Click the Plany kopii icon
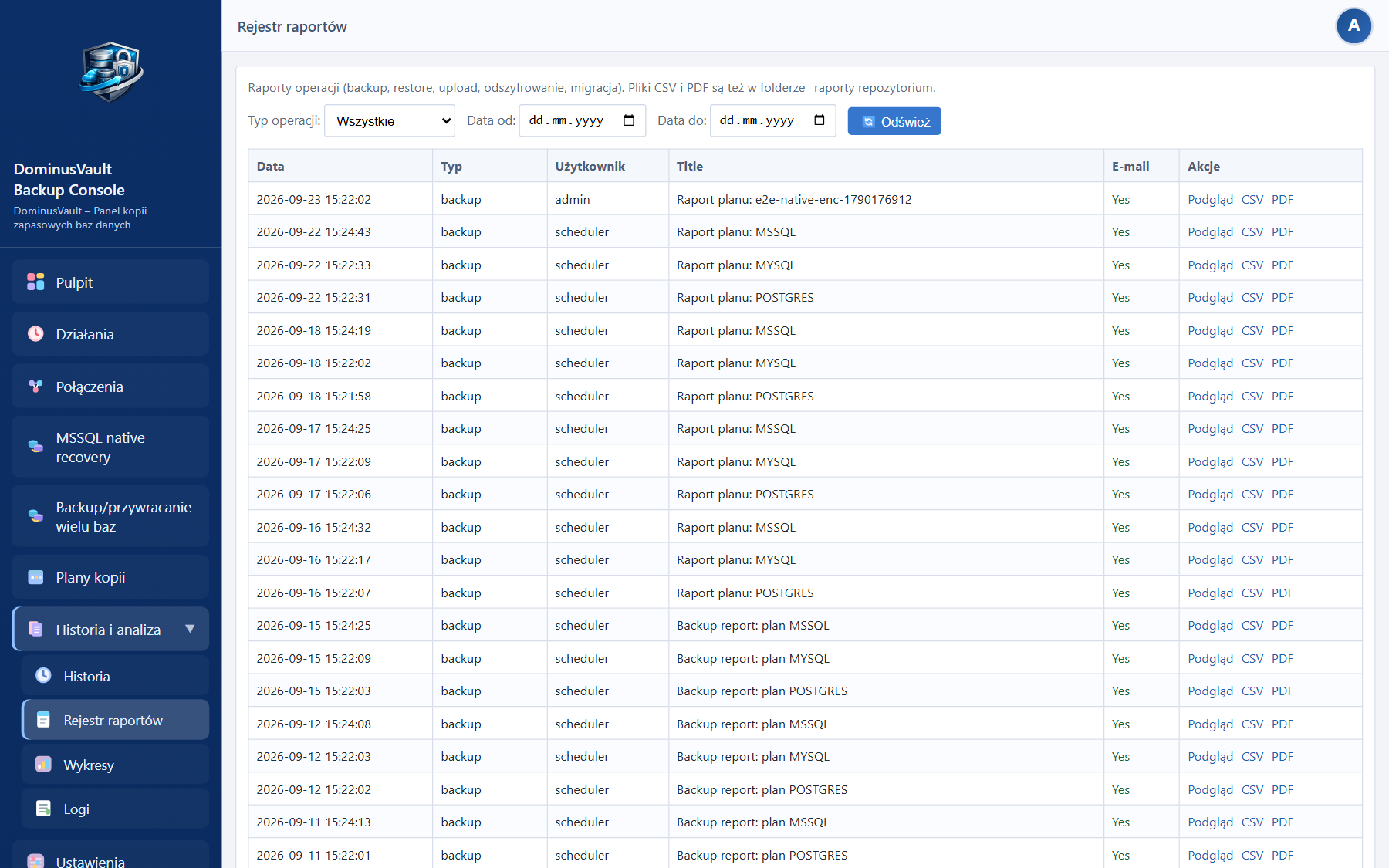1389x868 pixels. pos(35,577)
